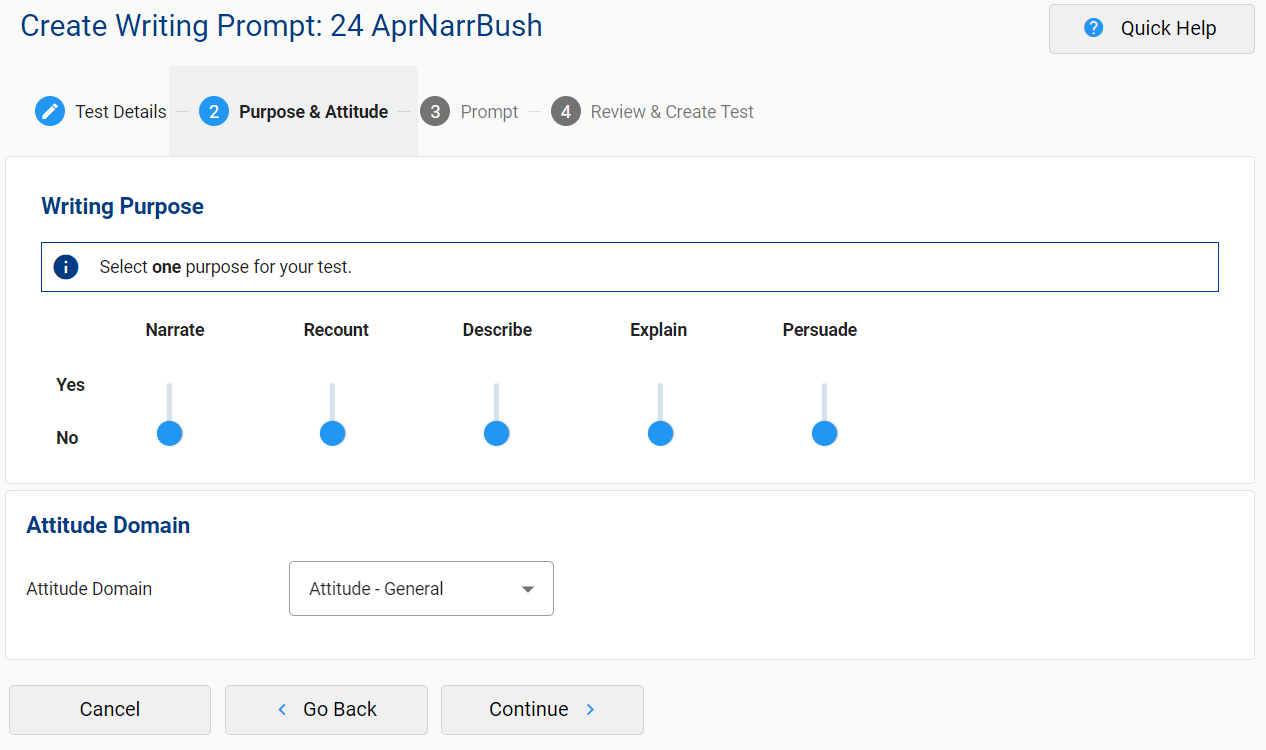Click the numbered circle for step 2
Image resolution: width=1266 pixels, height=750 pixels.
213,111
